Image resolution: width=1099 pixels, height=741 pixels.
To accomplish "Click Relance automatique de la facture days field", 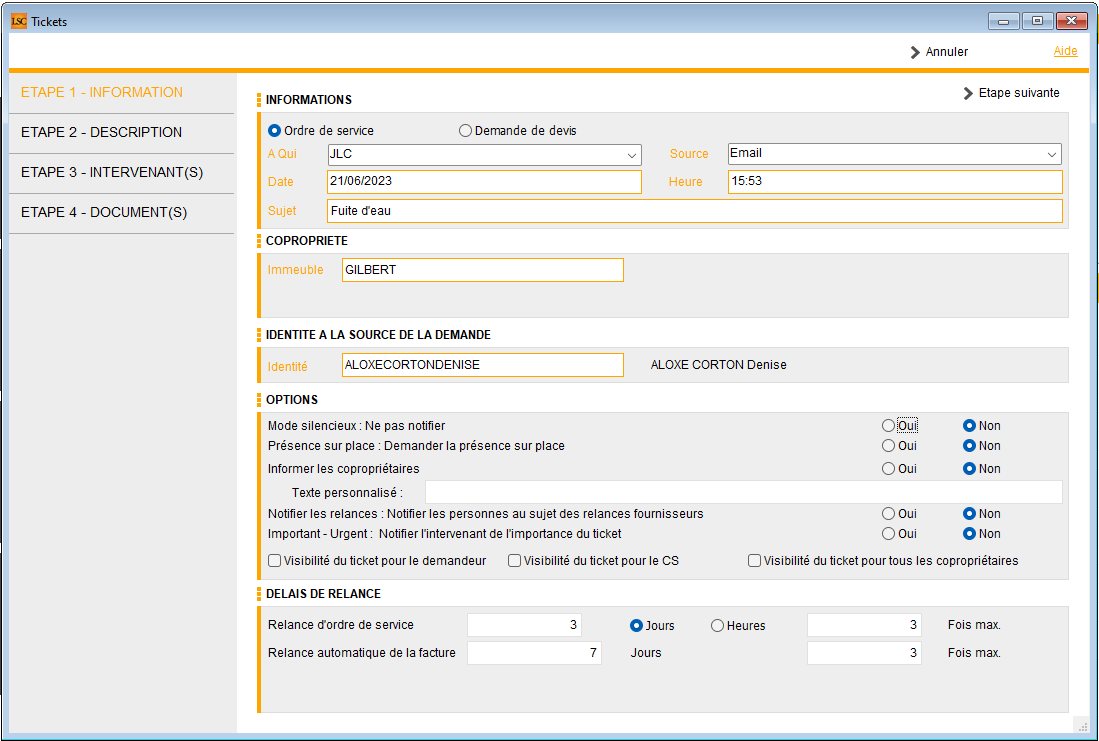I will click(x=534, y=653).
